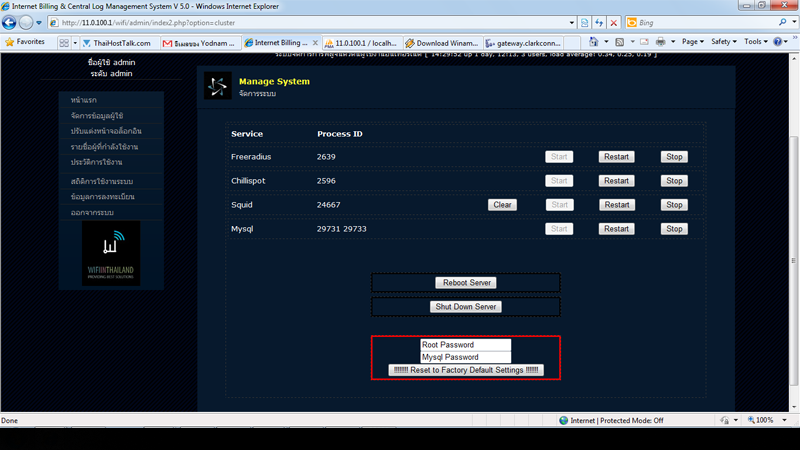Open สถิติการใช้งานระบบ sidebar link

click(x=102, y=181)
